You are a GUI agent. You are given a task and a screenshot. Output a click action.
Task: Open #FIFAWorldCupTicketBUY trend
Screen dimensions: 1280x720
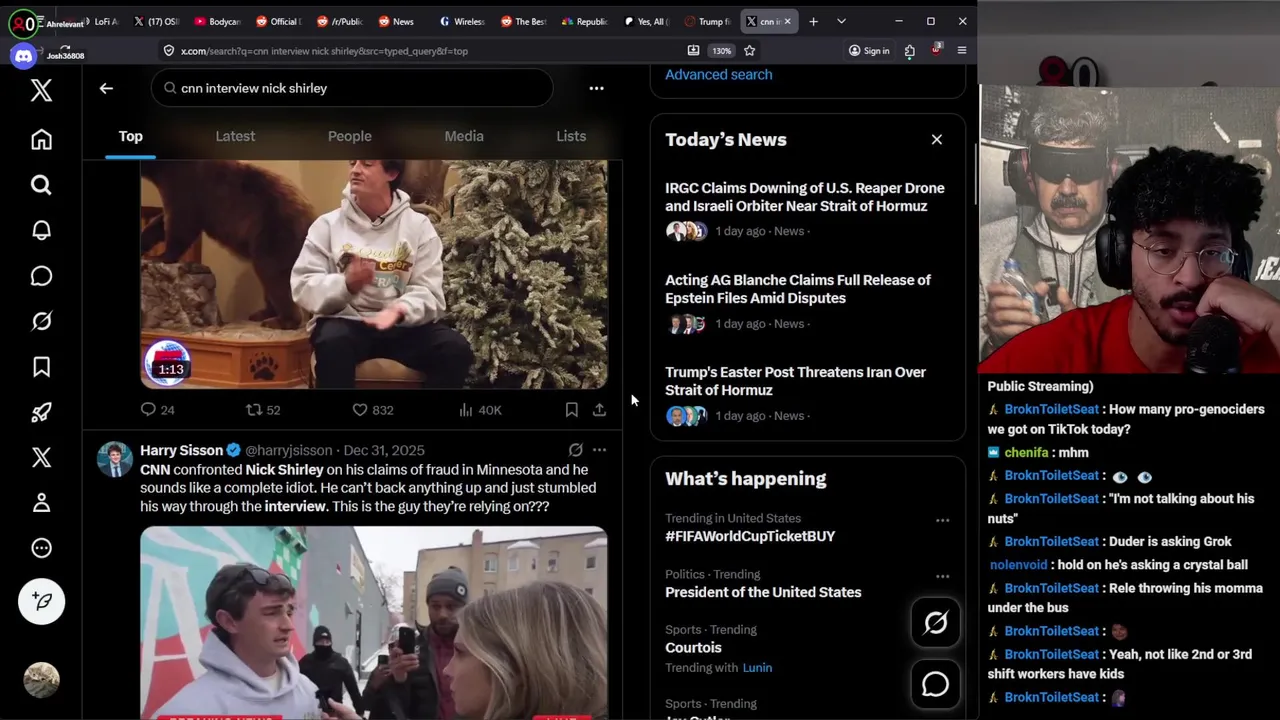750,536
